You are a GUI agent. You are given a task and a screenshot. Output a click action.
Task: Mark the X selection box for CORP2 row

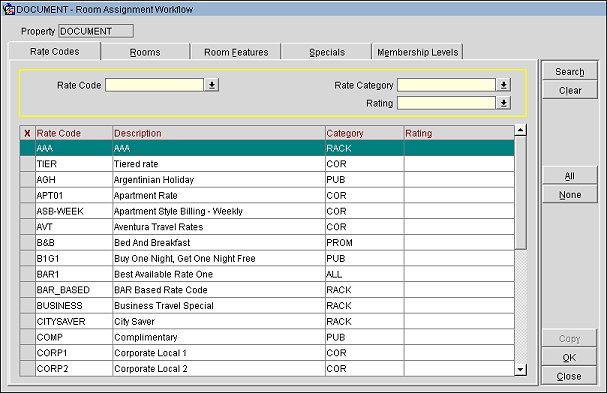[27, 368]
